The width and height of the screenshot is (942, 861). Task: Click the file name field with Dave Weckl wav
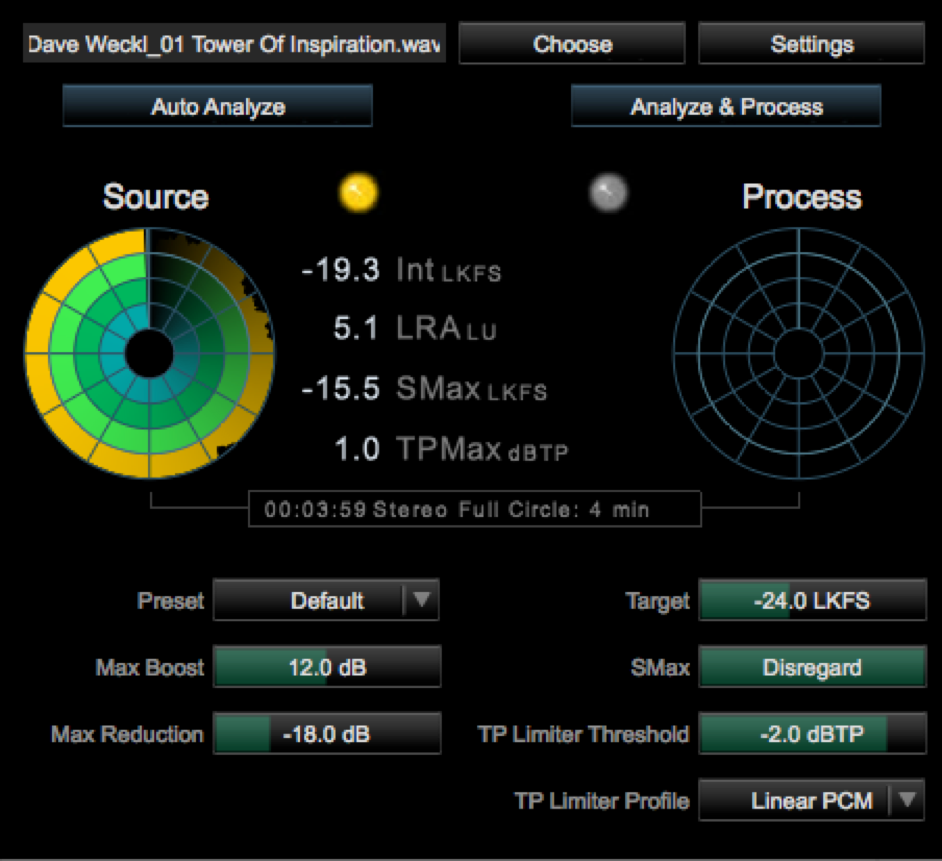234,44
